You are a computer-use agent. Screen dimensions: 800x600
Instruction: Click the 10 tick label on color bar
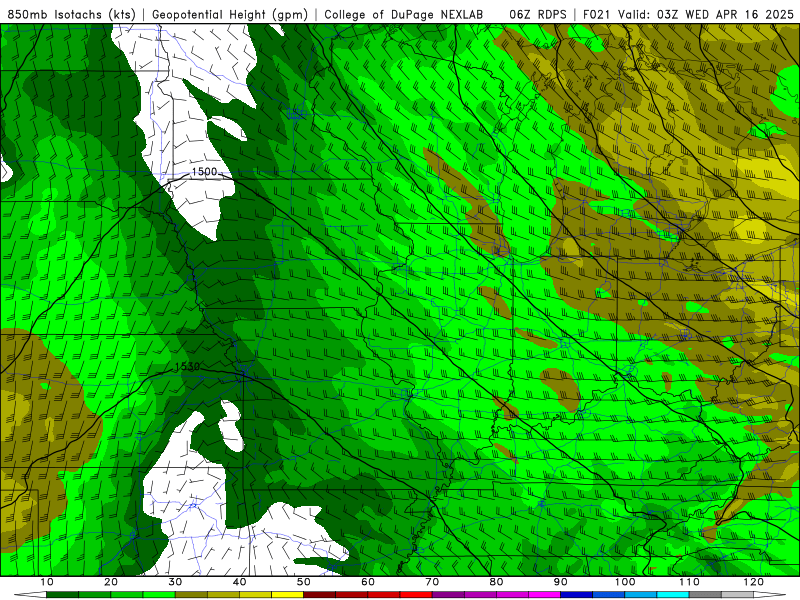click(46, 582)
